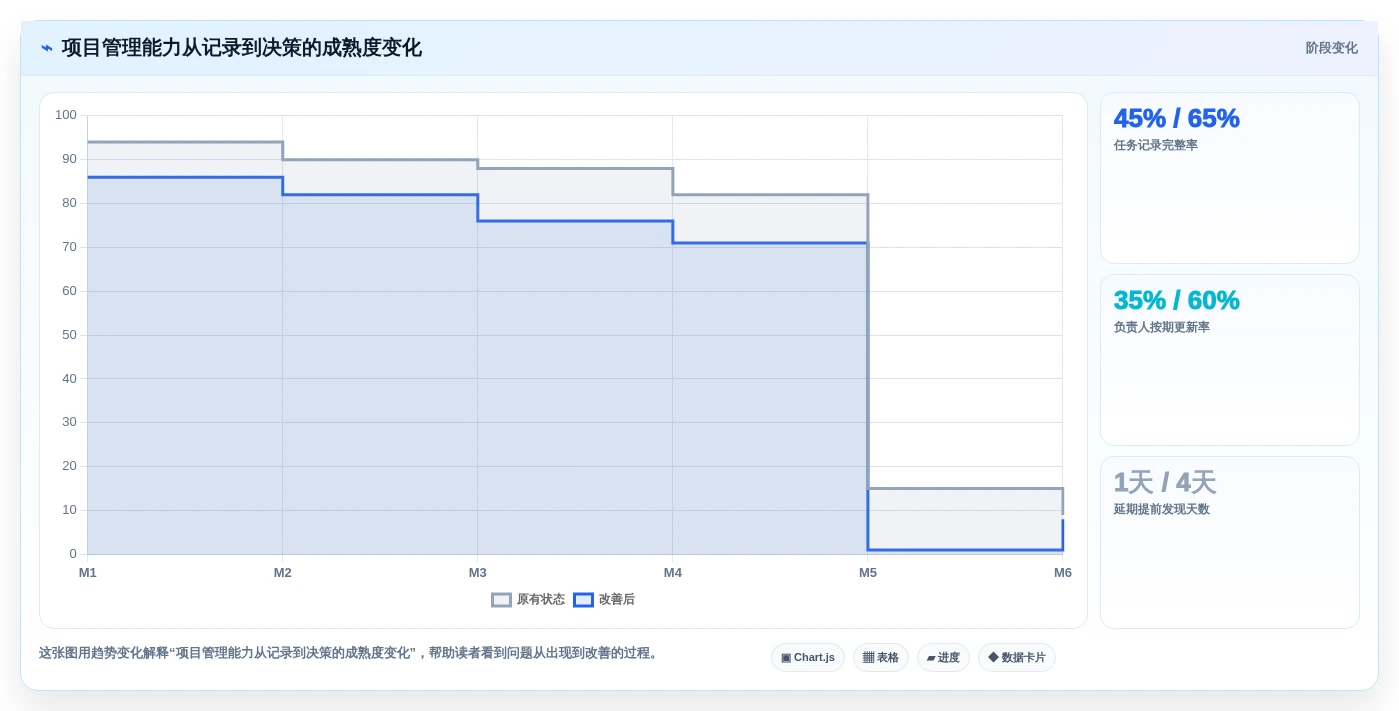Click the 数据卡片 tag chip
The width and height of the screenshot is (1399, 711).
1017,658
